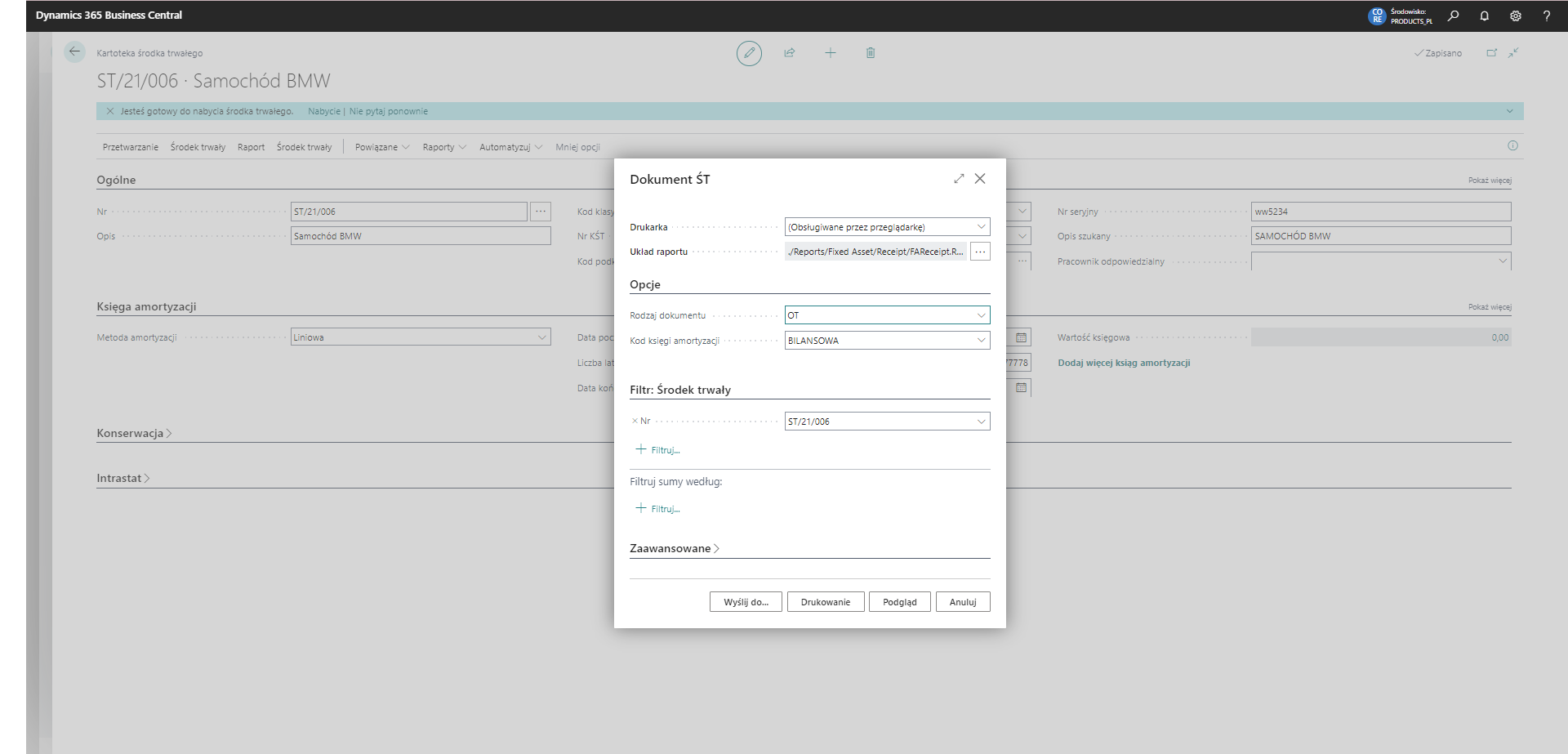Click the Nr seryjny field ww5234

pos(1381,212)
